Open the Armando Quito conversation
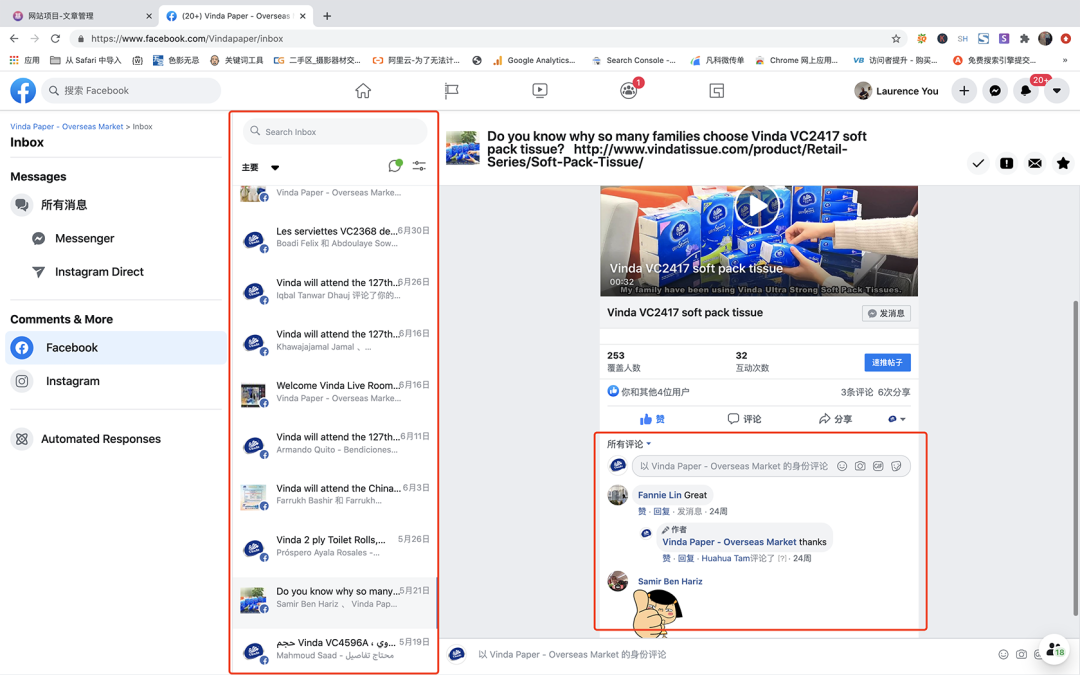 coord(335,444)
